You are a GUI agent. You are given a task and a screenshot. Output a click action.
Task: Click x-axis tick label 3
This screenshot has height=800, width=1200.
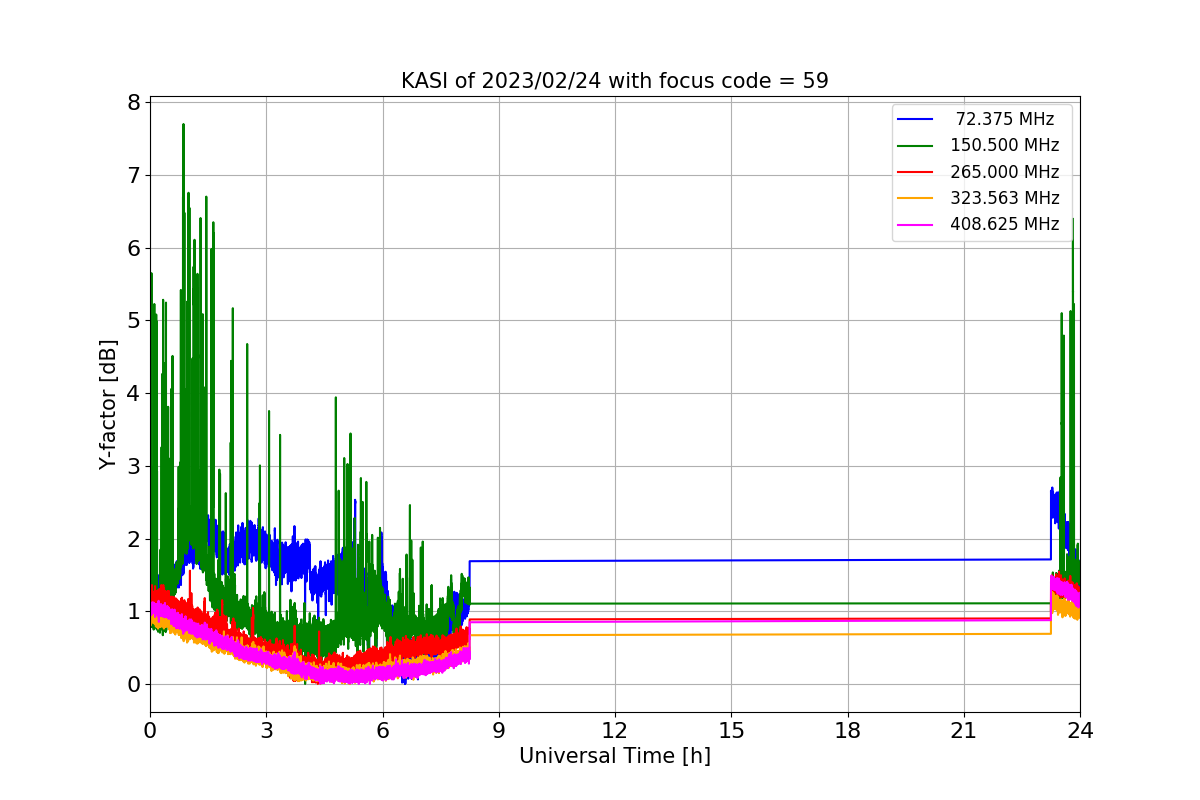point(266,730)
